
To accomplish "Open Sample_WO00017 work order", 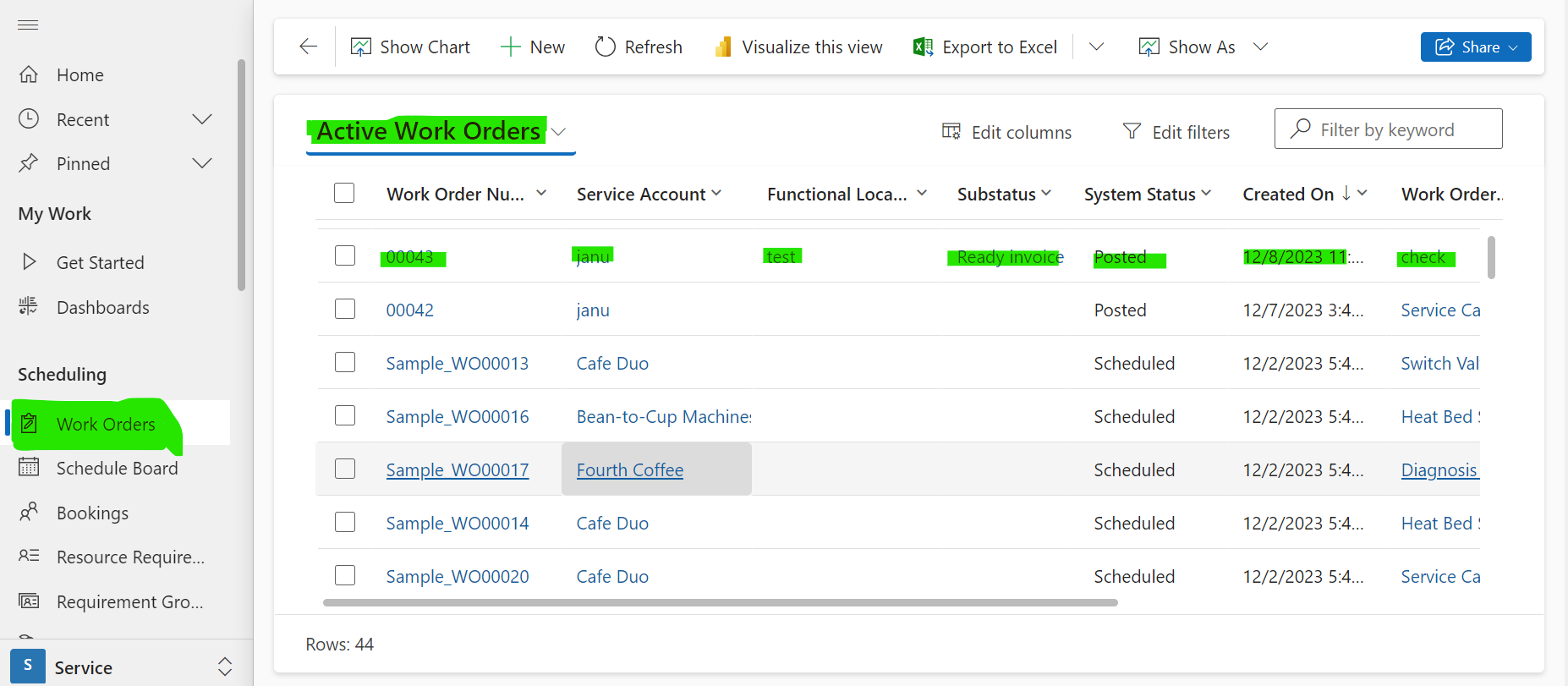I will pos(457,469).
